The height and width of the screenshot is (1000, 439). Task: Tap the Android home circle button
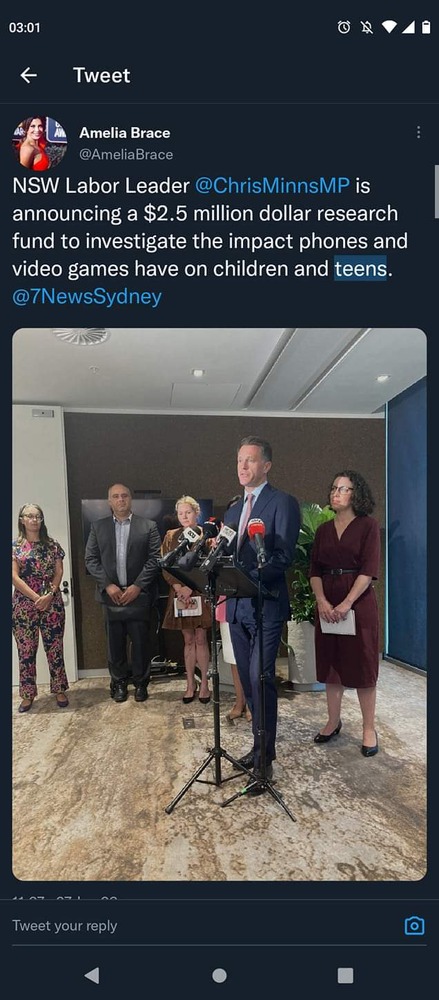(x=220, y=975)
